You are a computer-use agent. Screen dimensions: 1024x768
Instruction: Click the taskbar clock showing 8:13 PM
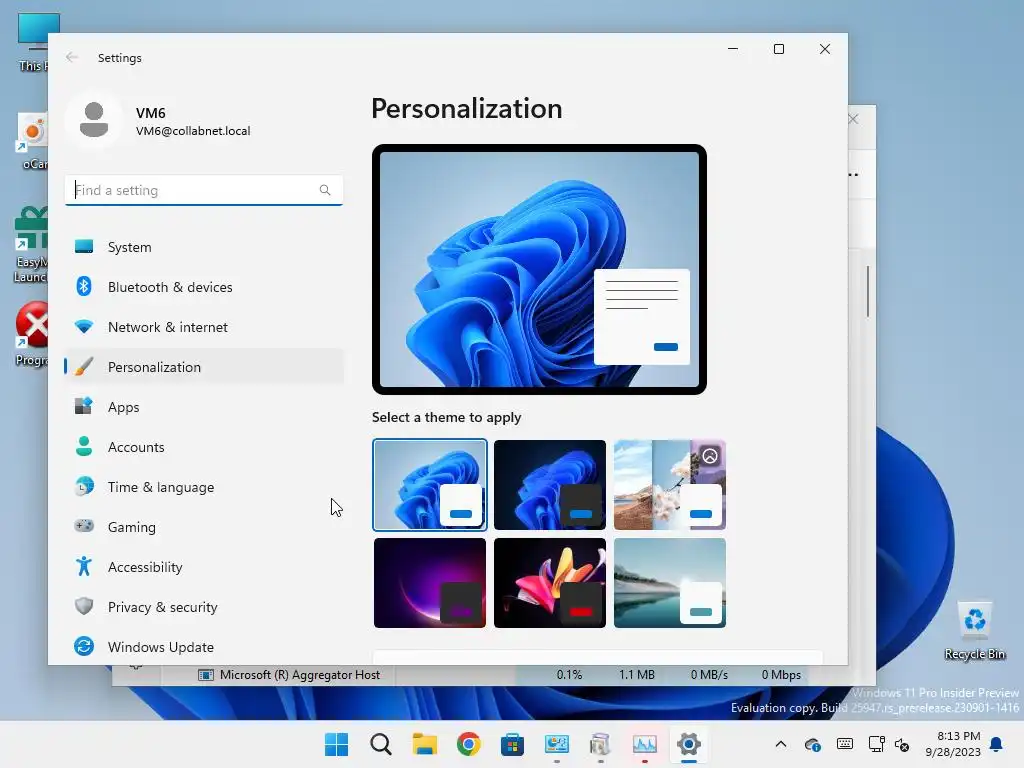pos(953,744)
